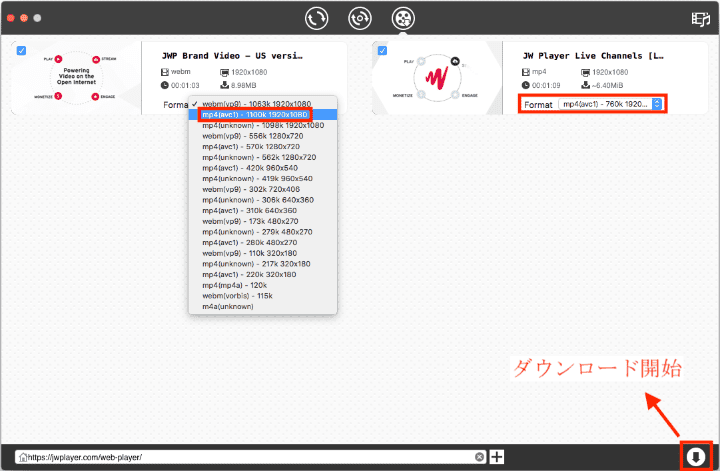
Task: Choose webm(vp9) - 173k 480x270 option
Action: coord(263,221)
